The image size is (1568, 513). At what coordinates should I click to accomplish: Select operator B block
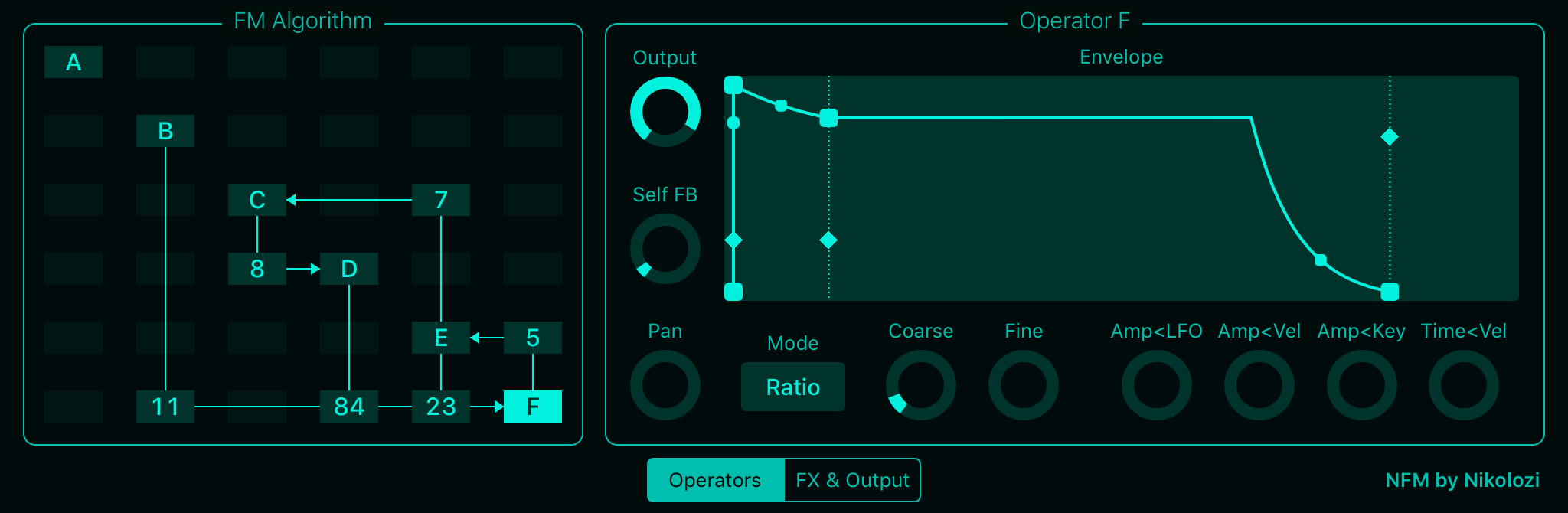(x=165, y=131)
